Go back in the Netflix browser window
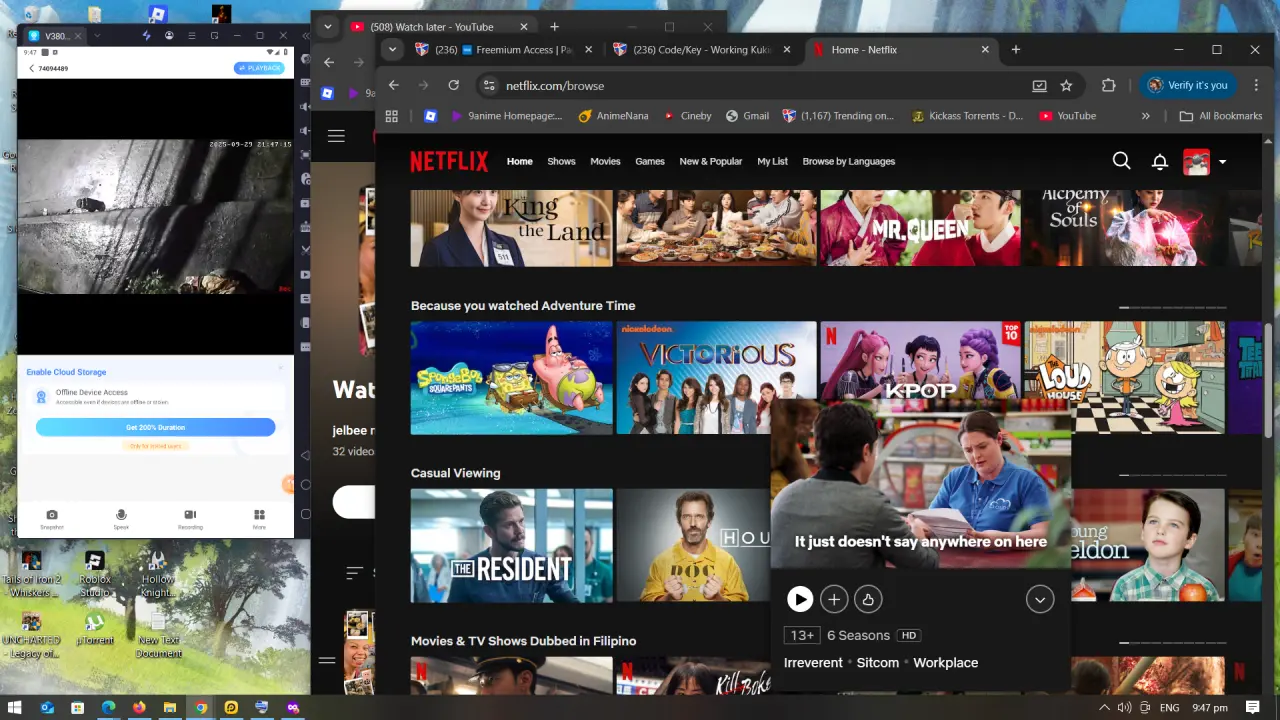 coord(394,85)
